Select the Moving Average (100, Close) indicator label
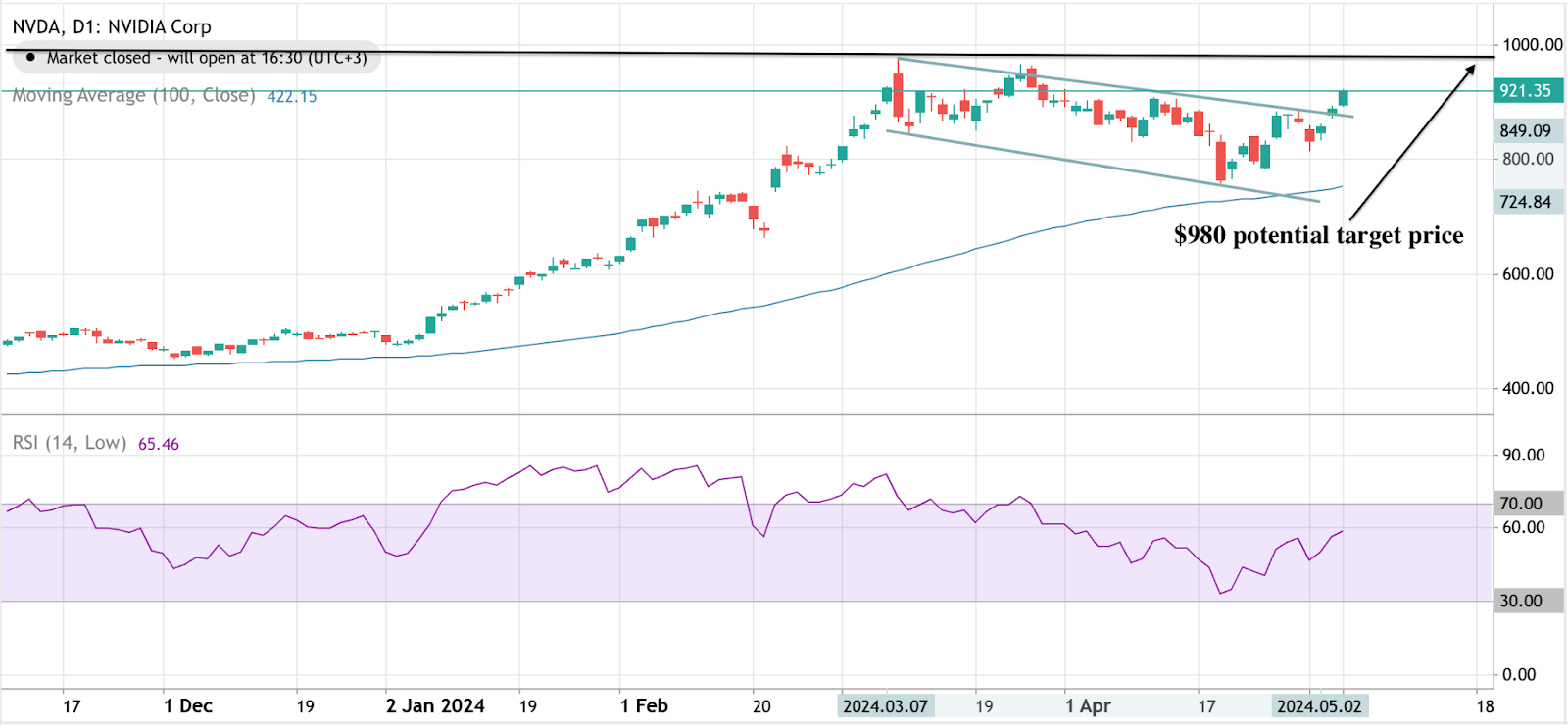Screen dimensions: 1568x726 [133, 95]
